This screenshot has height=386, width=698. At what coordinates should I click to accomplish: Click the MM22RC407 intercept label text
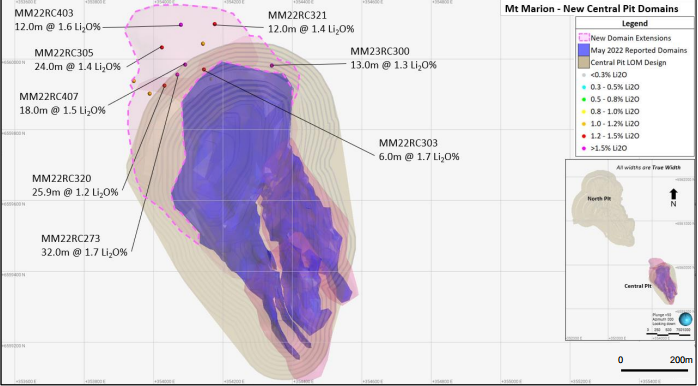click(x=62, y=103)
